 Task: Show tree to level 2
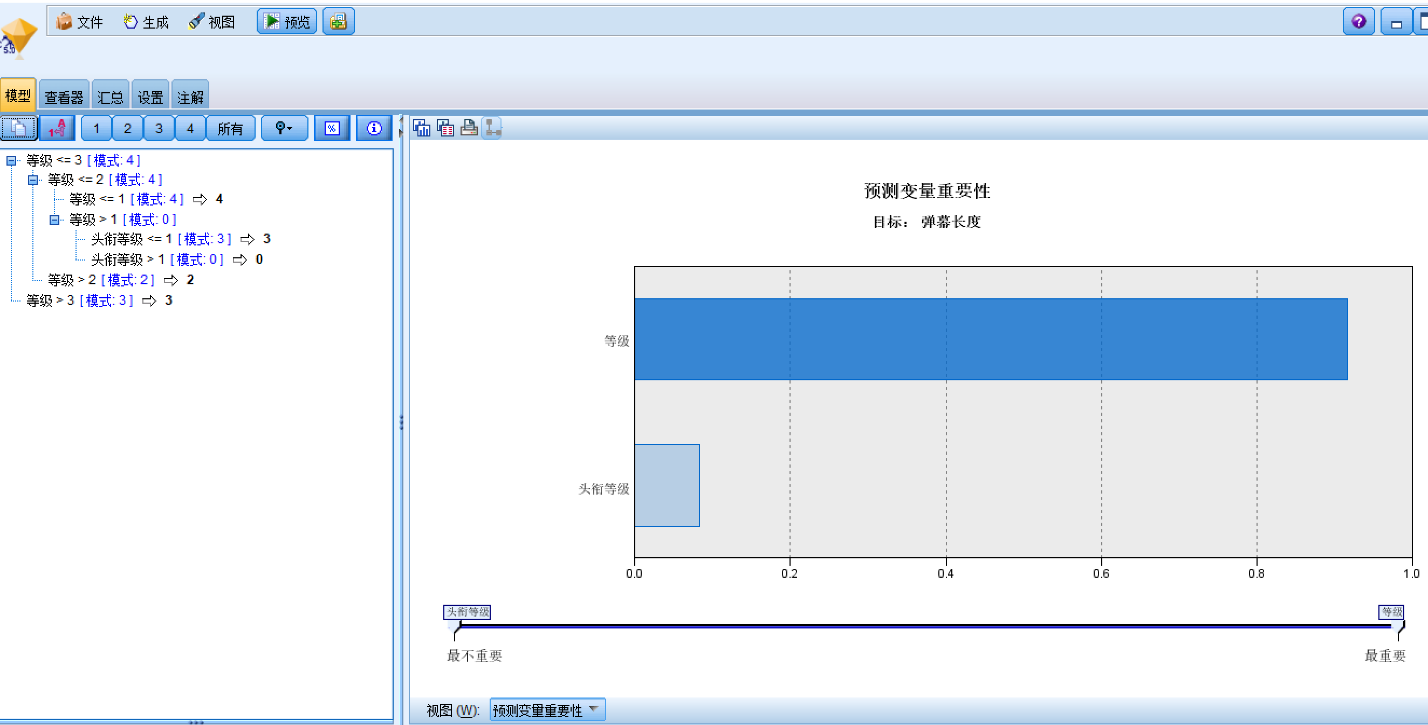(x=127, y=128)
